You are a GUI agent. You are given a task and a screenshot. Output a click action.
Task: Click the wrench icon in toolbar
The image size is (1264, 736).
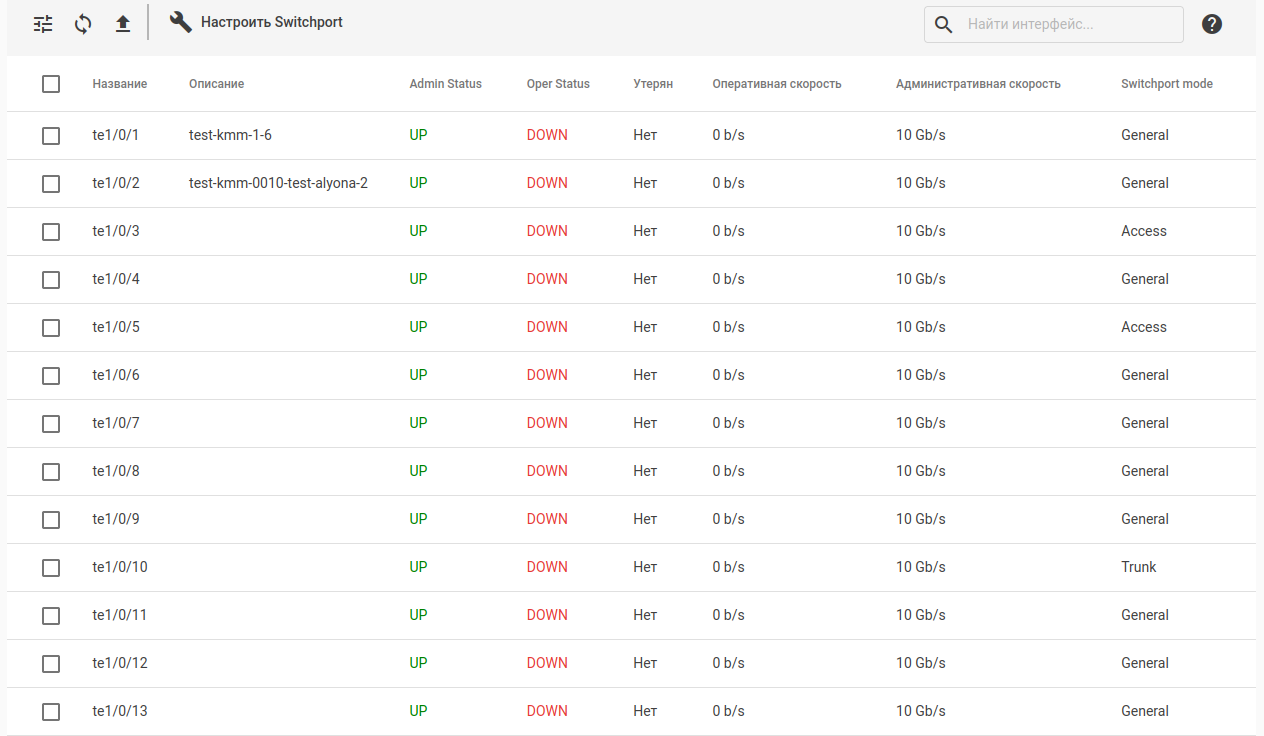(181, 22)
